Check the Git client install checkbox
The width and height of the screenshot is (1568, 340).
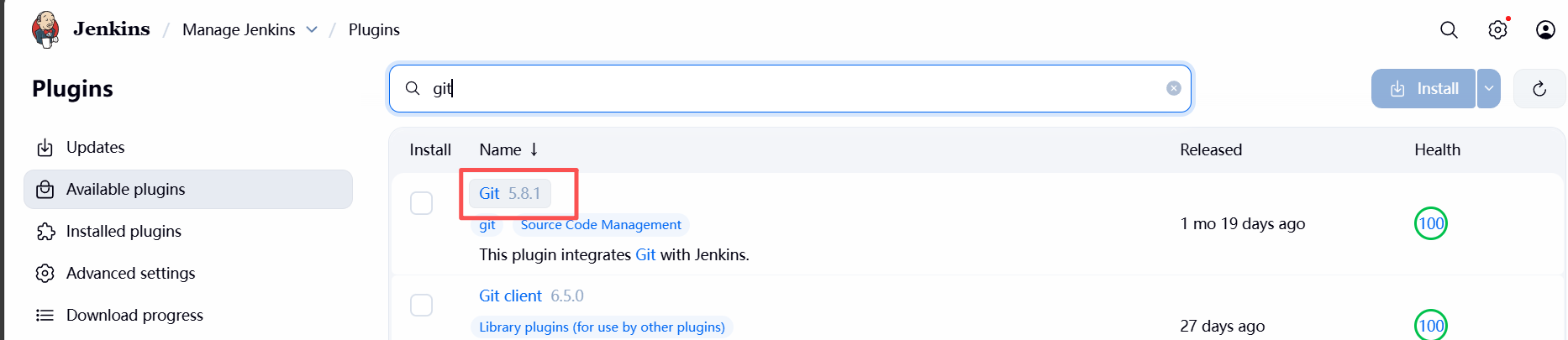click(x=421, y=305)
